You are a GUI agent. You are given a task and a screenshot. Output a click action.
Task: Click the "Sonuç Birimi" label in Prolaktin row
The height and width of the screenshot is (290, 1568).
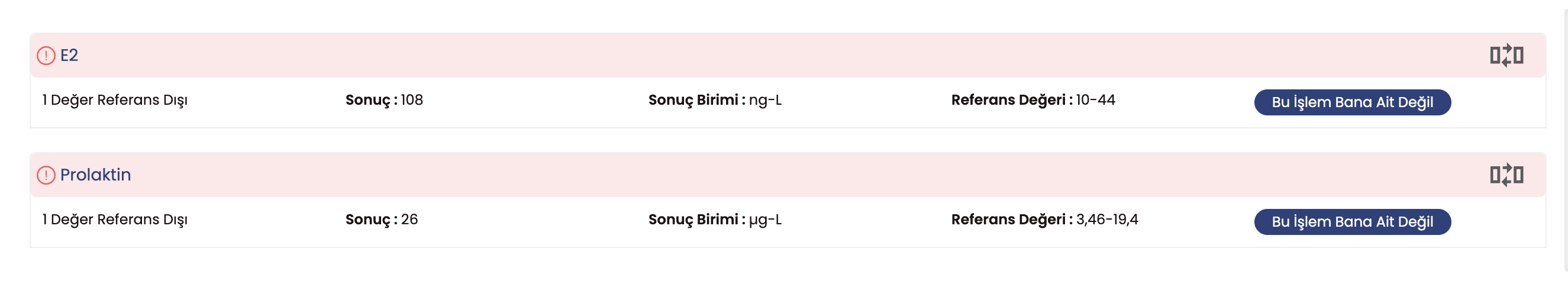tap(694, 220)
